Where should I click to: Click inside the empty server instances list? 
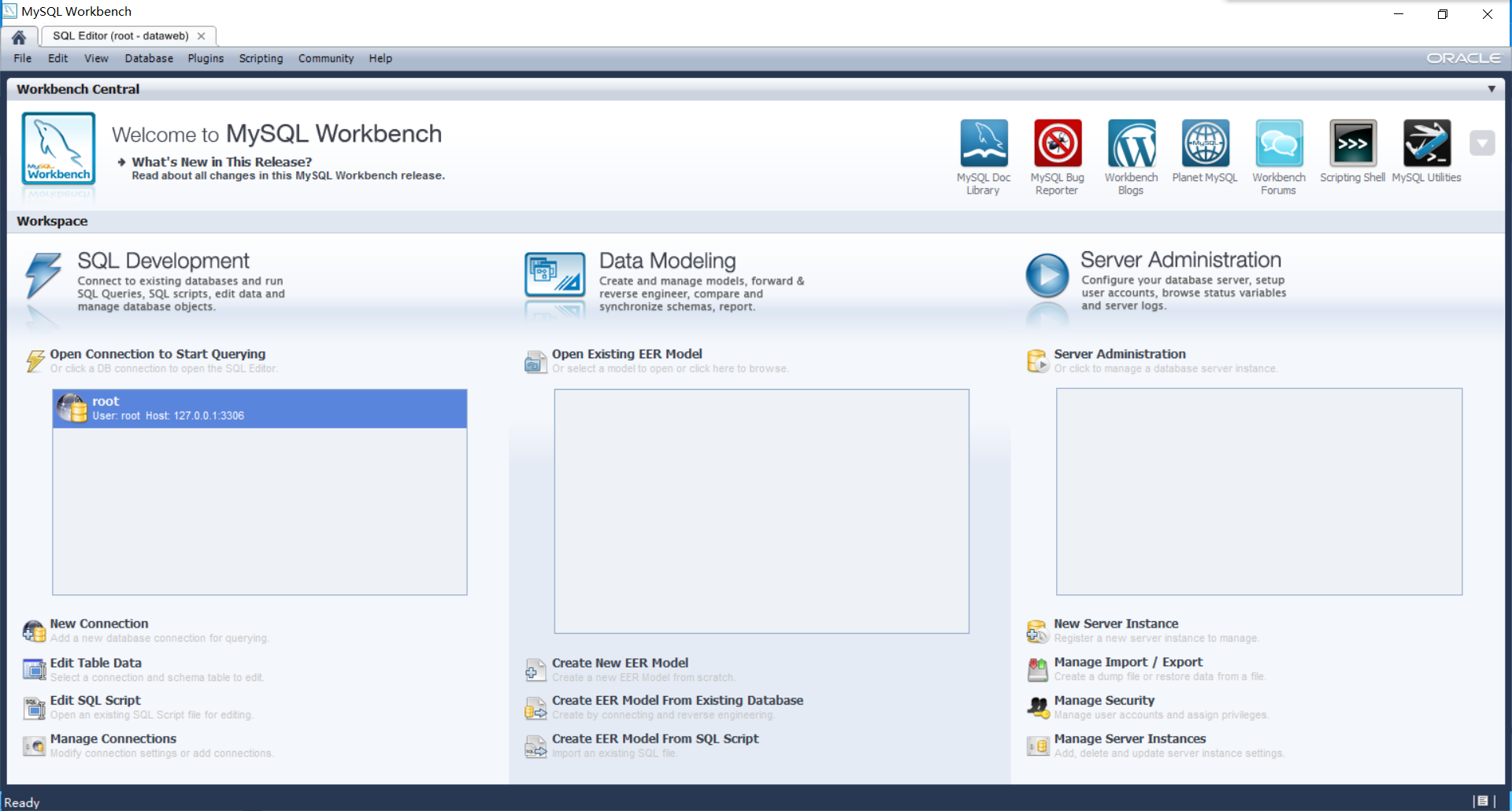[1259, 491]
